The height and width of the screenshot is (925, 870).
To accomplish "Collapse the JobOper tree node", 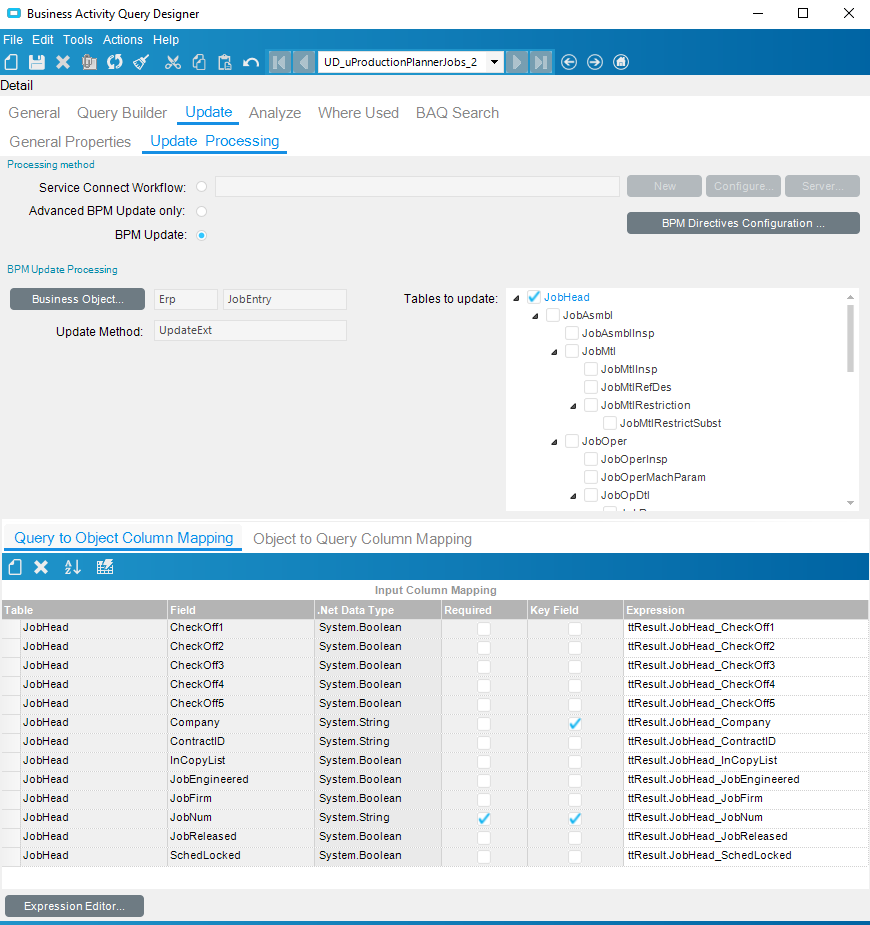I will (554, 442).
